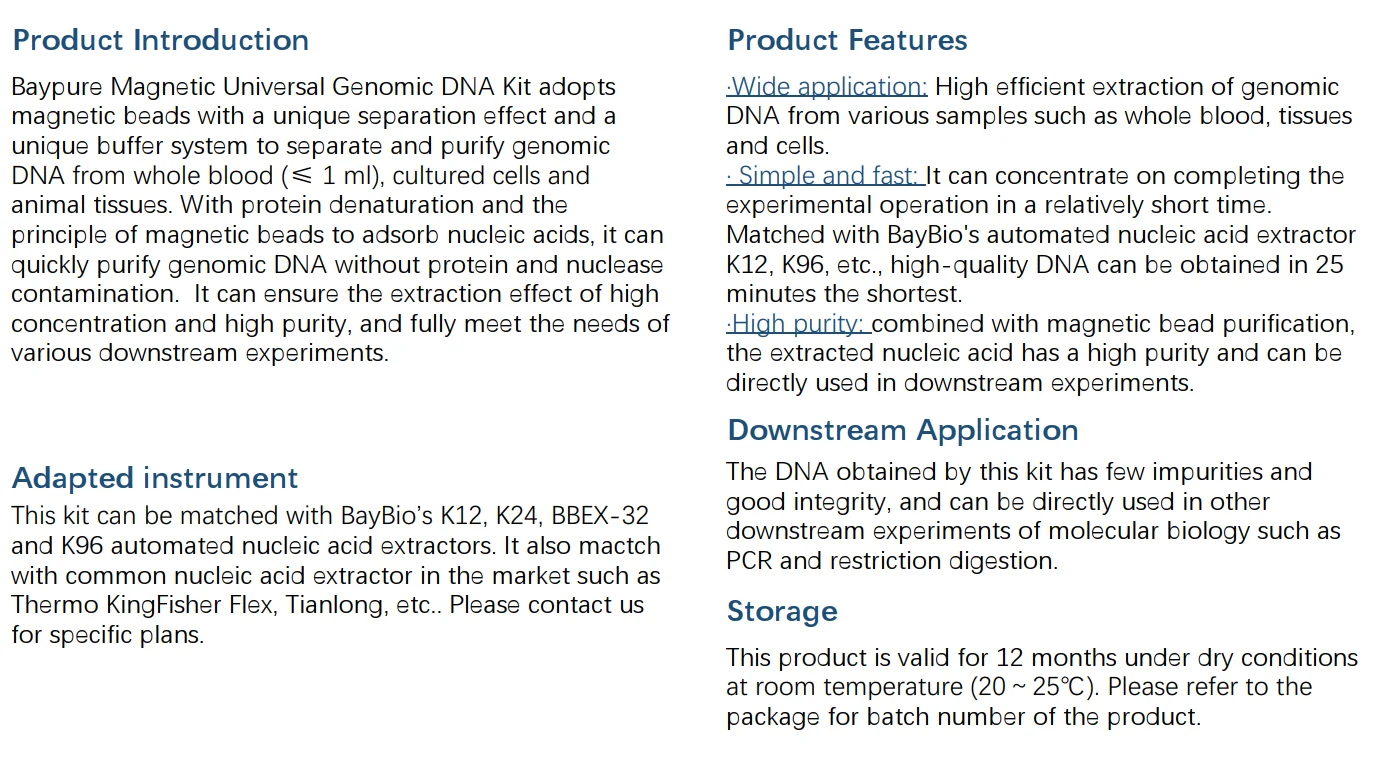
Task: Click the "Downstream Application" heading
Action: click(x=902, y=430)
